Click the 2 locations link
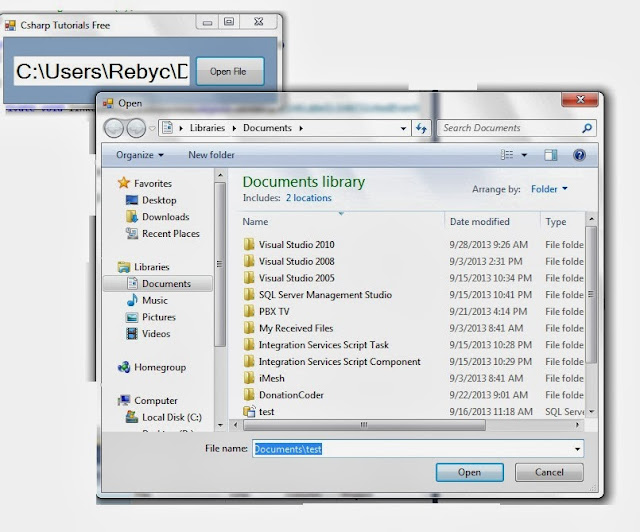 click(x=309, y=198)
